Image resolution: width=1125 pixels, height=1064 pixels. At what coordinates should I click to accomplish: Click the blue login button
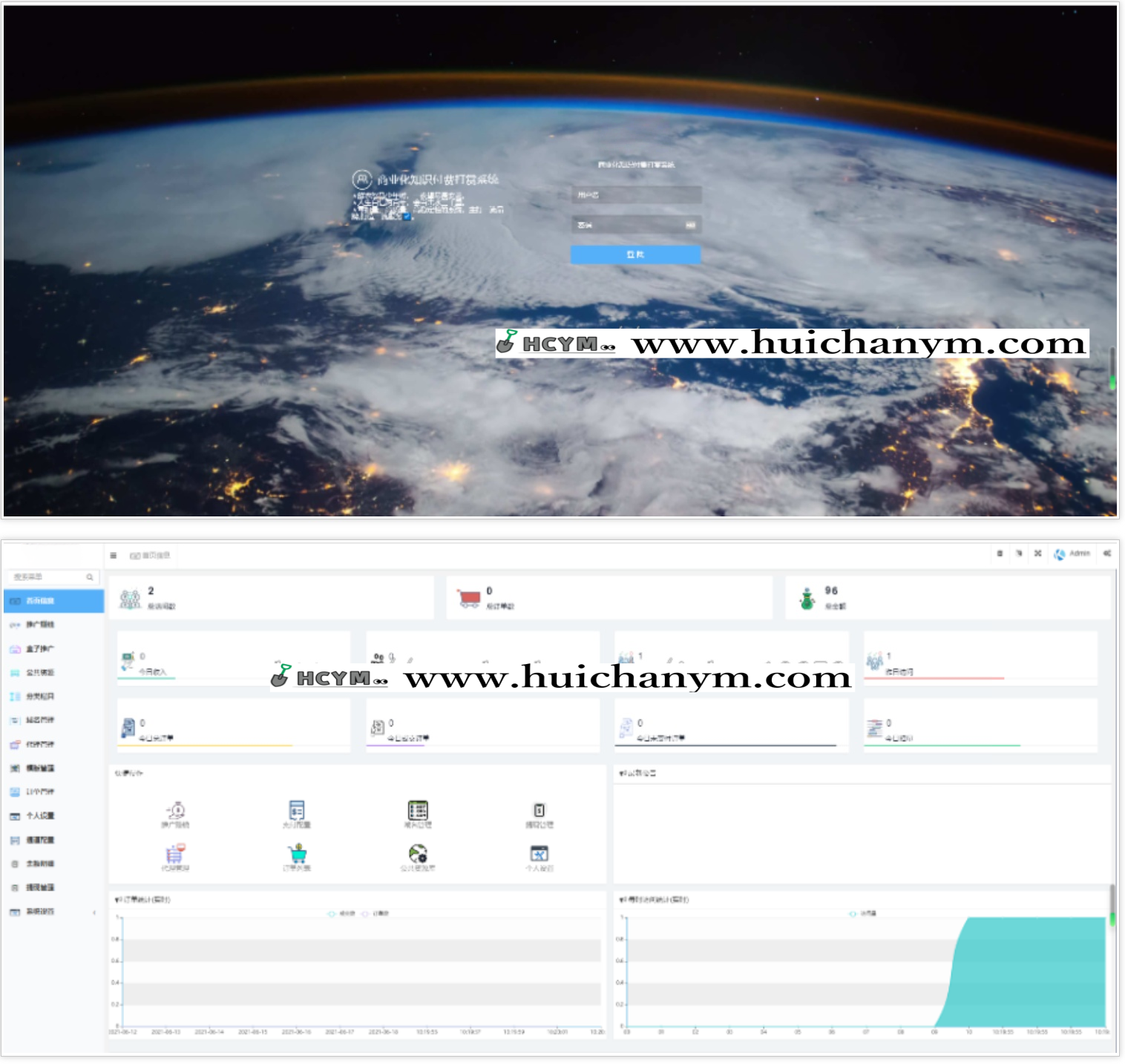635,254
